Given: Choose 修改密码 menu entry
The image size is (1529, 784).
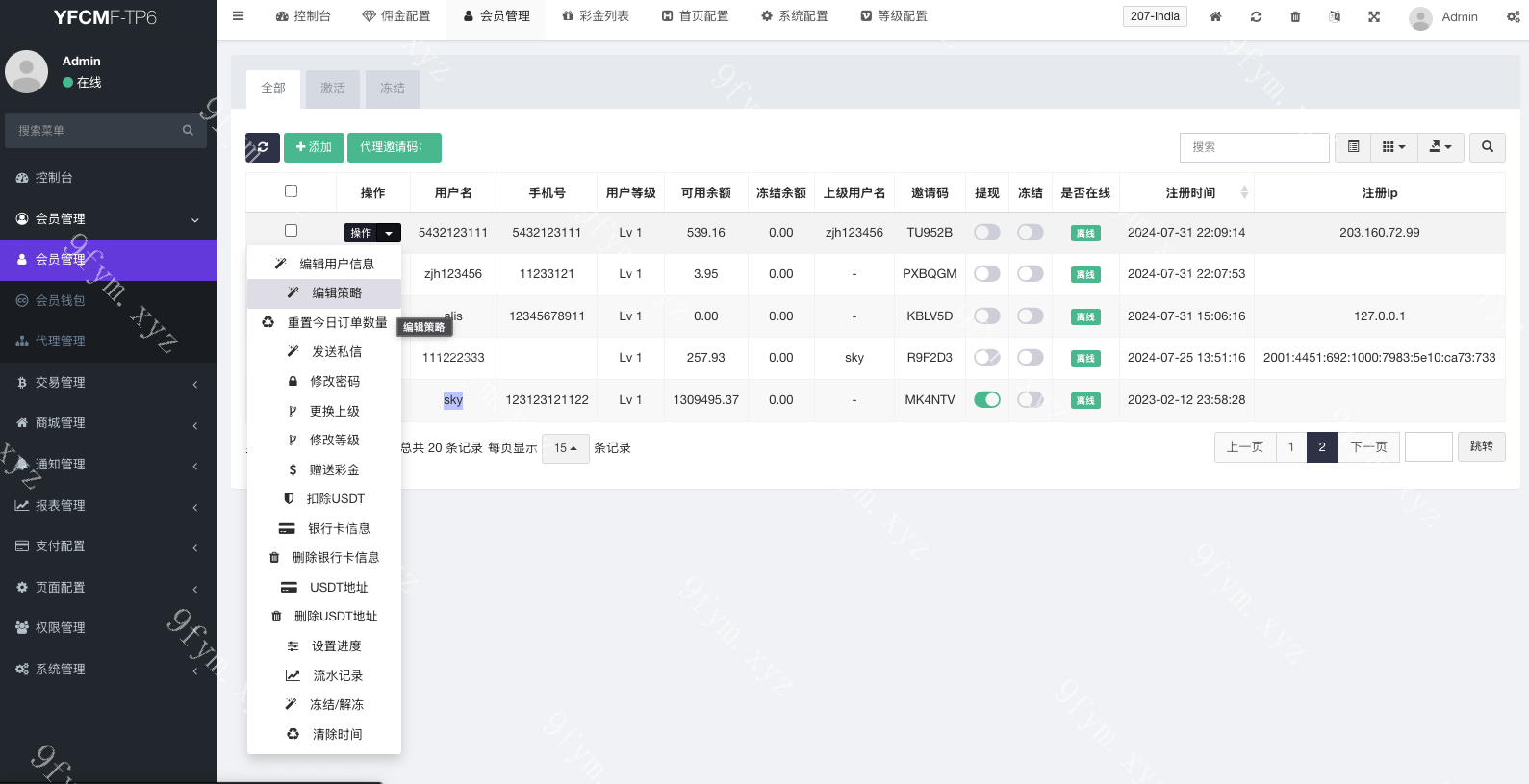Looking at the screenshot, I should click(x=324, y=382).
